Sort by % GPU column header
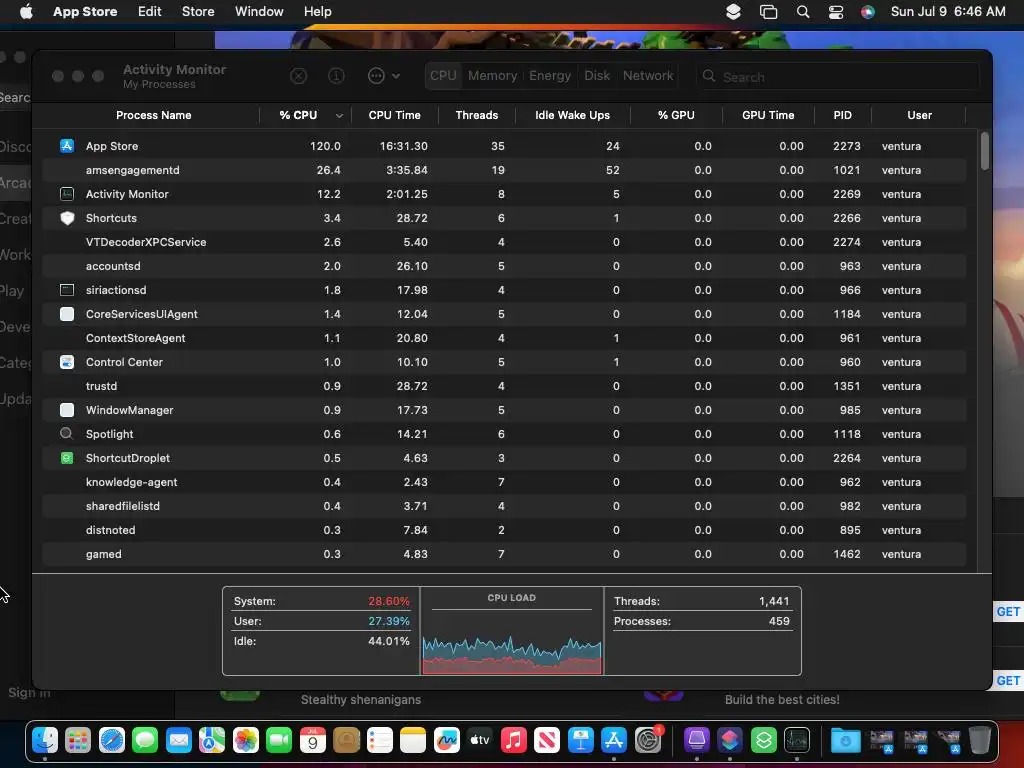Screen dimensions: 1024x768 [676, 115]
